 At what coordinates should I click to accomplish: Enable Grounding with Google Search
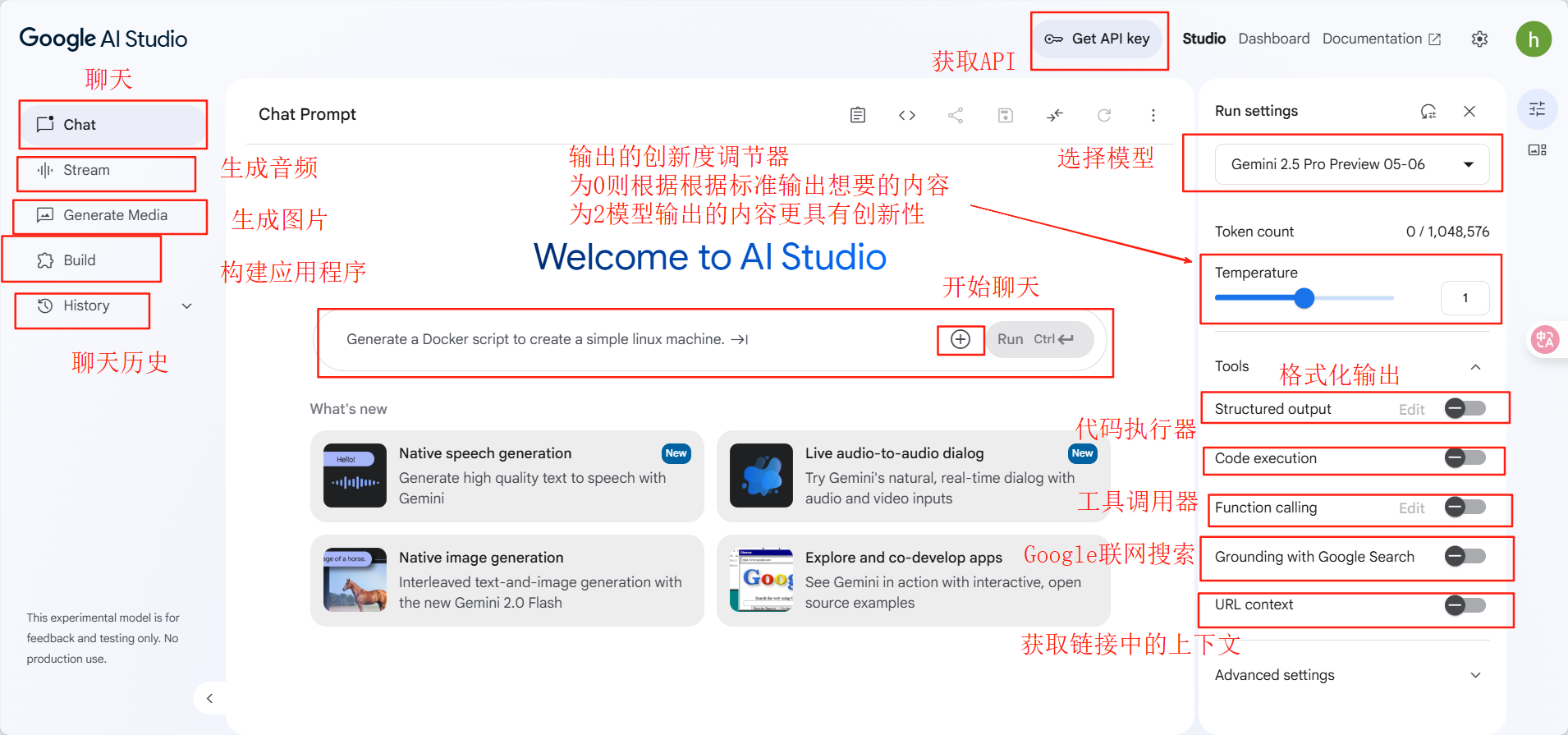[1465, 556]
